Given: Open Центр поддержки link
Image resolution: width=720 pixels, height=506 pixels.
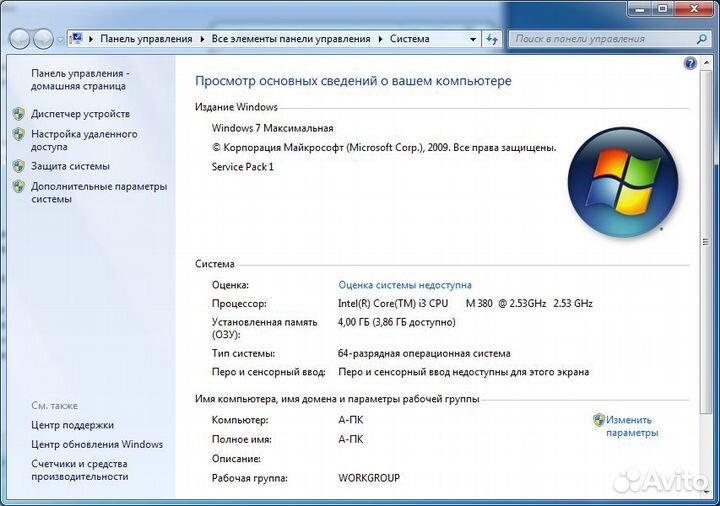Looking at the screenshot, I should tap(72, 425).
